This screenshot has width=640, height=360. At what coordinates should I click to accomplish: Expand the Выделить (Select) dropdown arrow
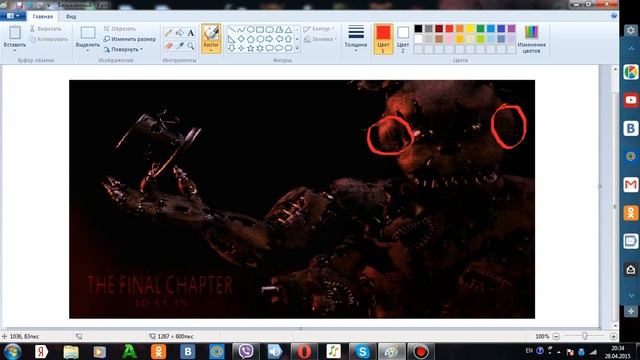88,51
